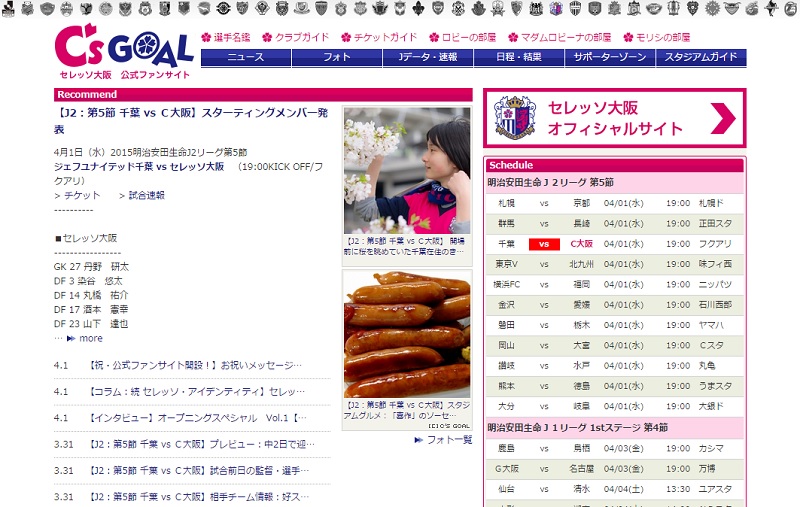Click the cherry blossom icon next to モリシの部屋
Viewport: 800px width, 507px height.
coord(628,37)
